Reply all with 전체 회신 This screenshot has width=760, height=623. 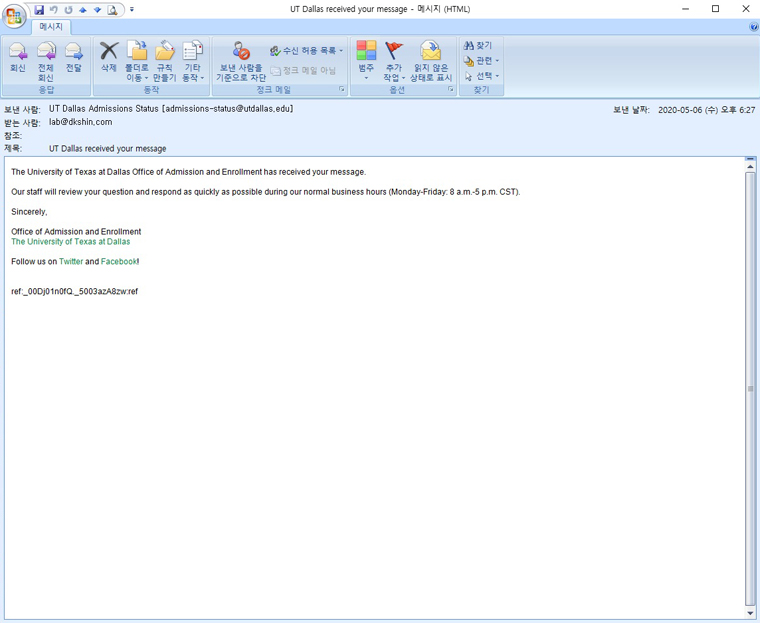[46, 61]
